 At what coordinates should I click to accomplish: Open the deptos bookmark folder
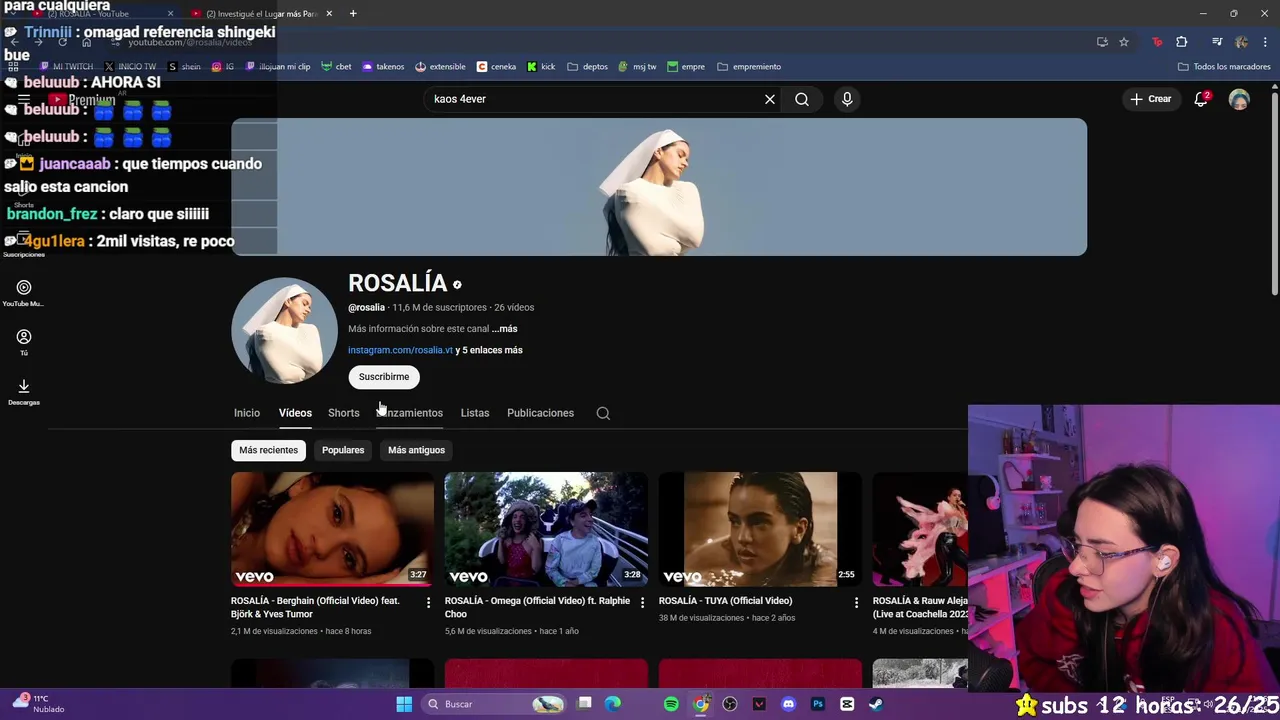[x=587, y=67]
